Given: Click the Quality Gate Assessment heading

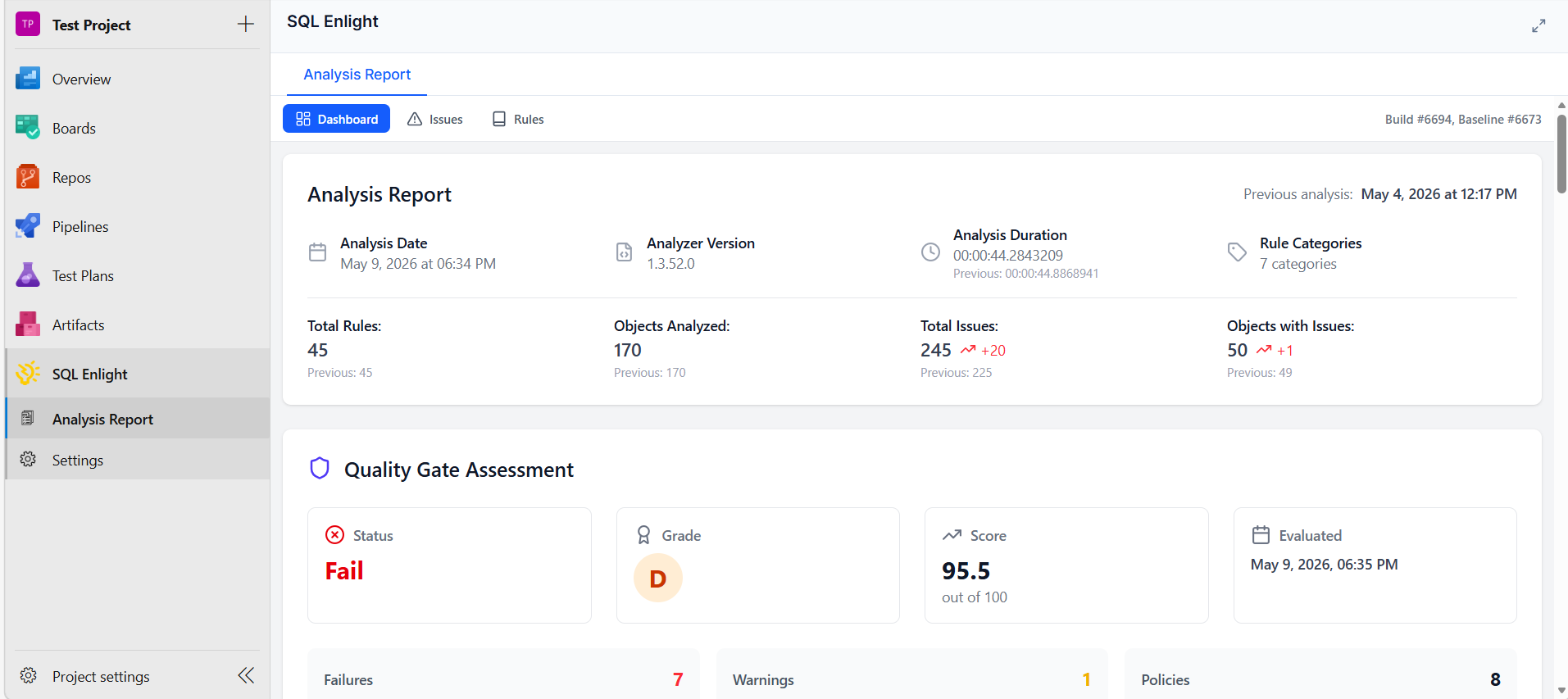Looking at the screenshot, I should 458,470.
